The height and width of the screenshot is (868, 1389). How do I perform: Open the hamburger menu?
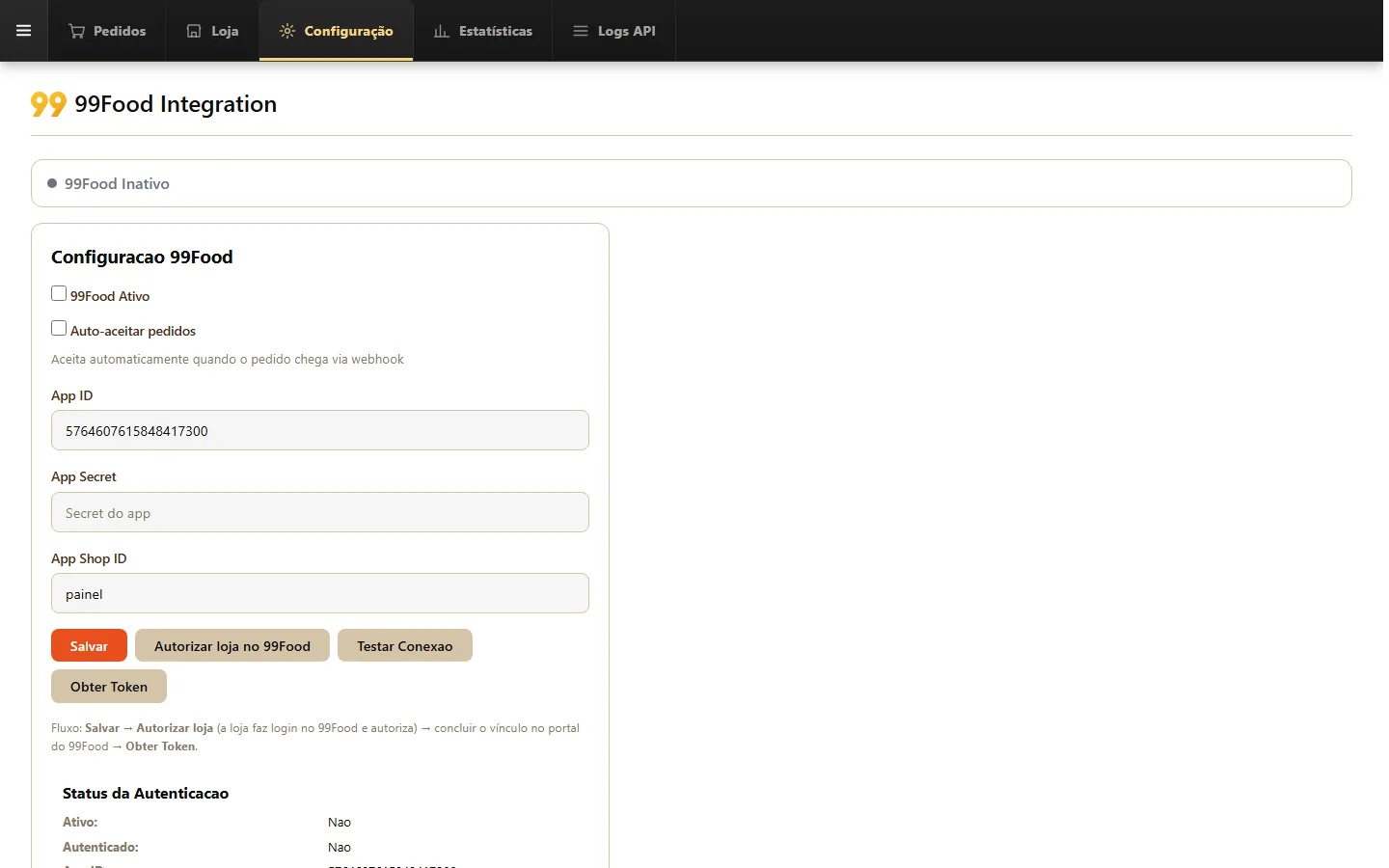coord(23,31)
